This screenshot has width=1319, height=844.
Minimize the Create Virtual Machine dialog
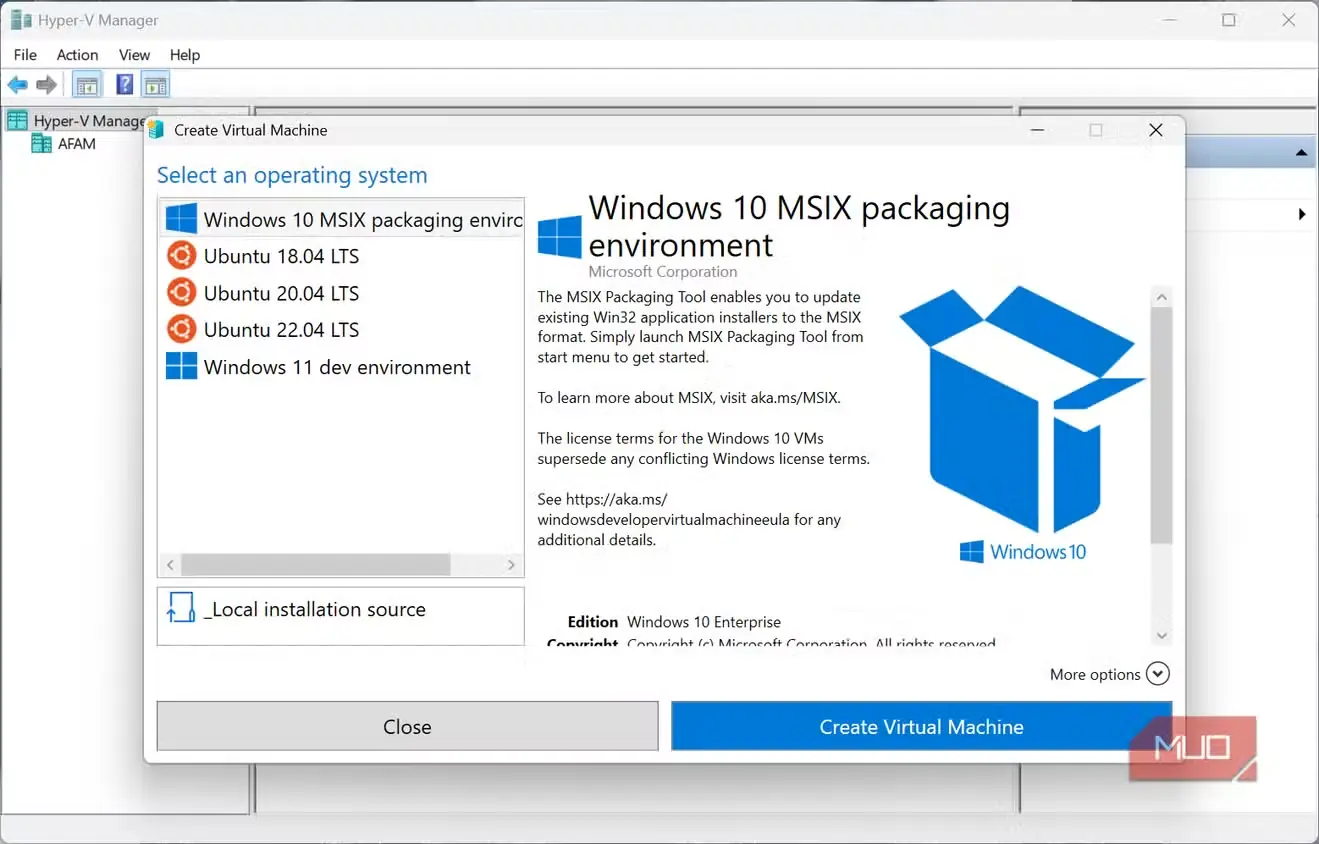pyautogui.click(x=1038, y=130)
